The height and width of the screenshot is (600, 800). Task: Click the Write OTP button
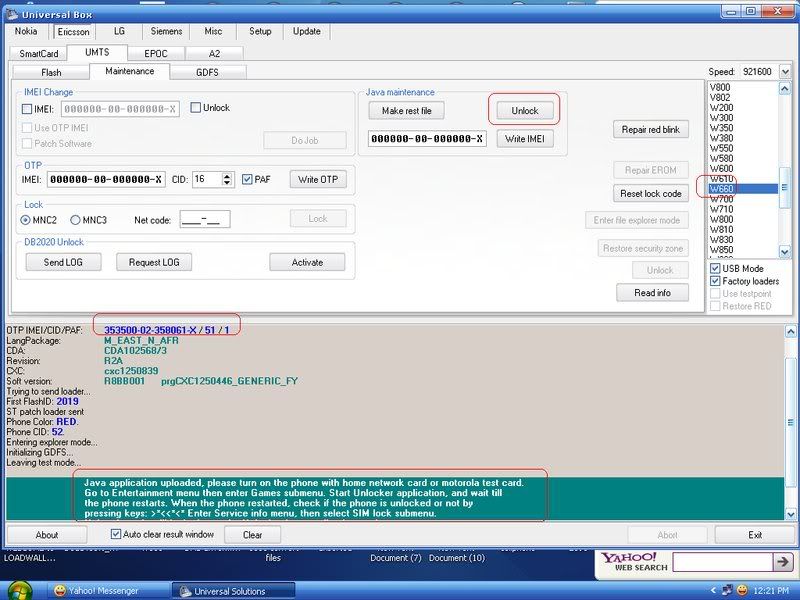click(318, 179)
